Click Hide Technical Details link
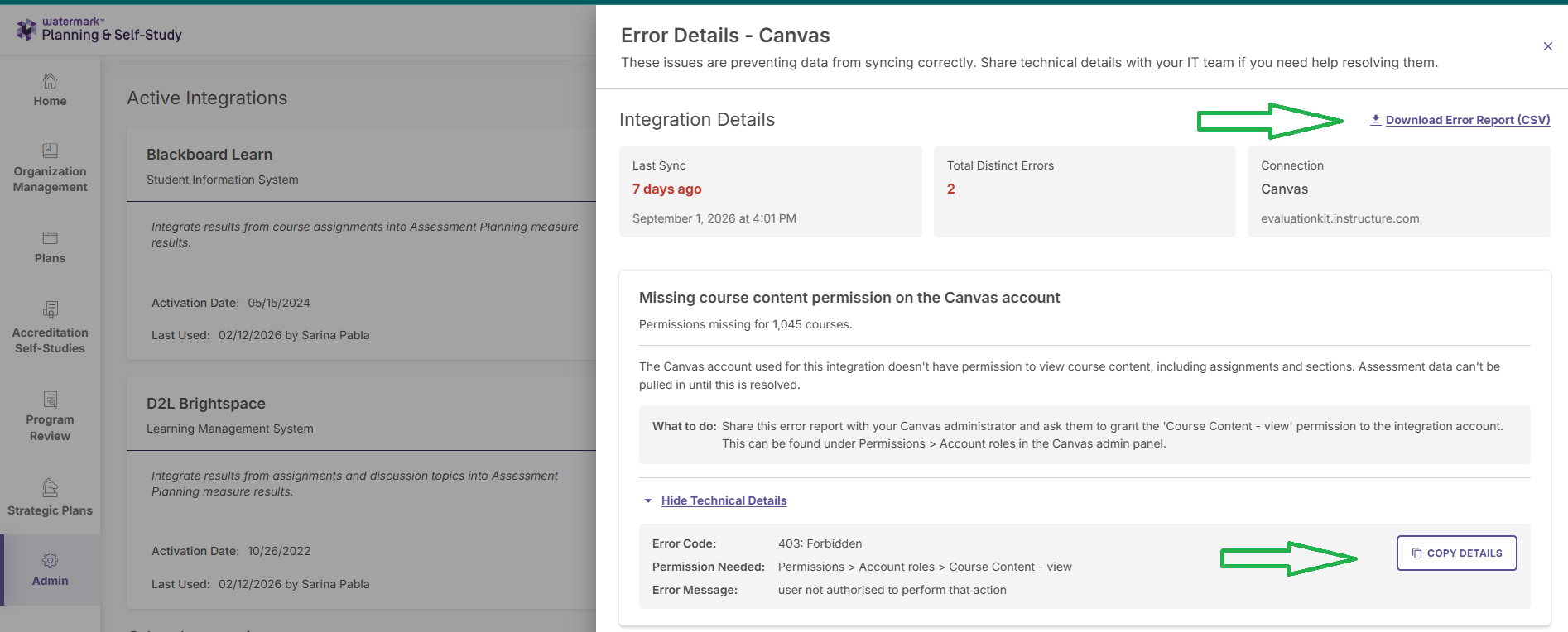This screenshot has width=1568, height=632. (724, 500)
